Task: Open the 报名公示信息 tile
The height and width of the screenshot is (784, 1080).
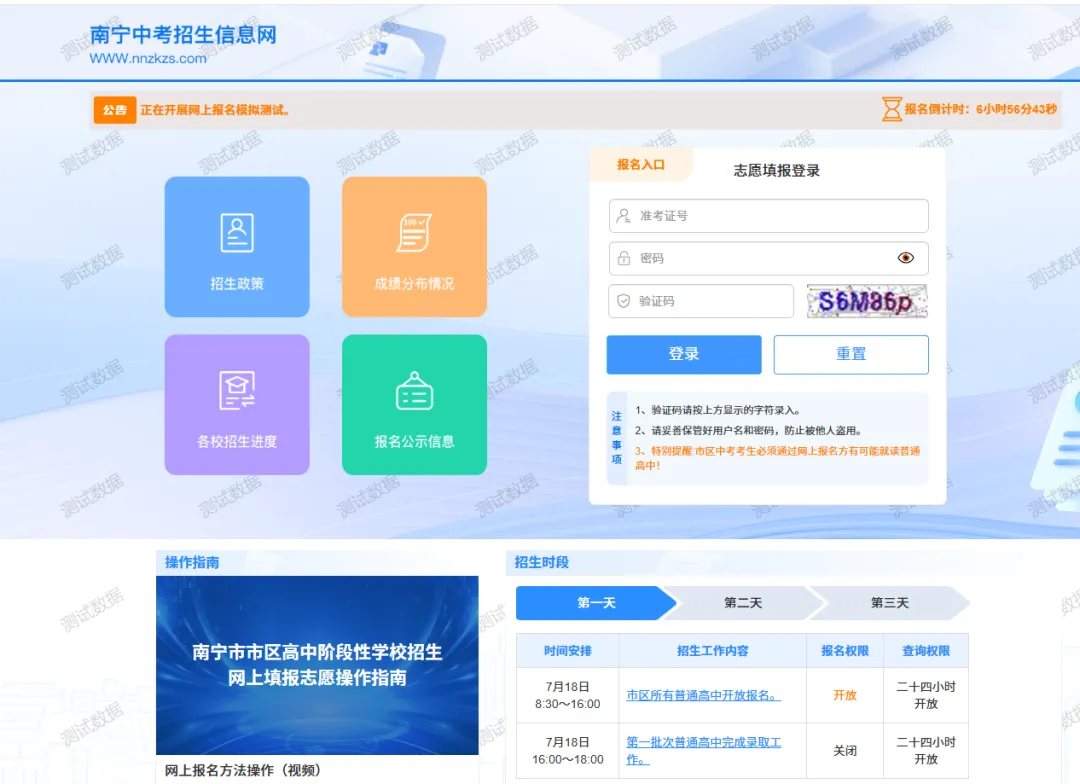Action: coord(414,404)
